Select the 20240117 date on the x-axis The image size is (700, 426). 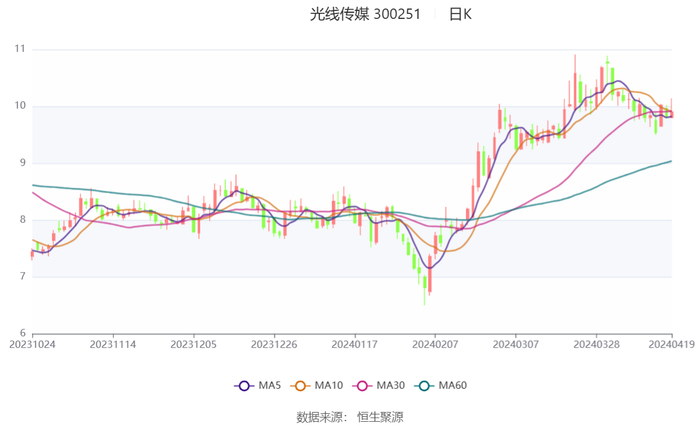coord(354,343)
